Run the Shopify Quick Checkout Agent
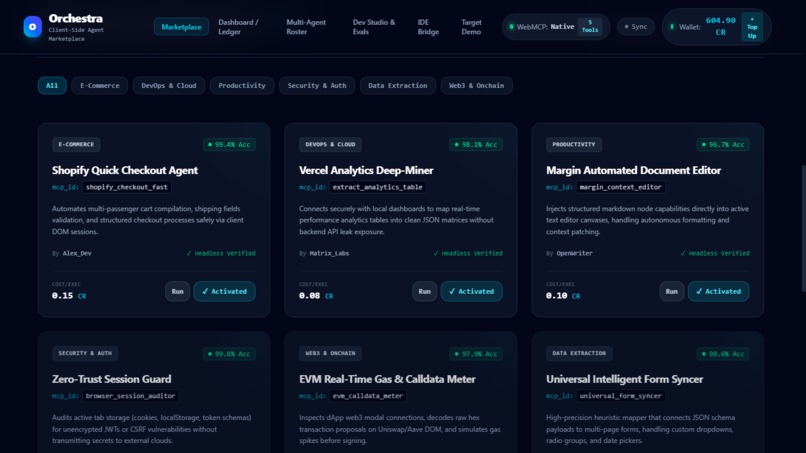 [177, 292]
